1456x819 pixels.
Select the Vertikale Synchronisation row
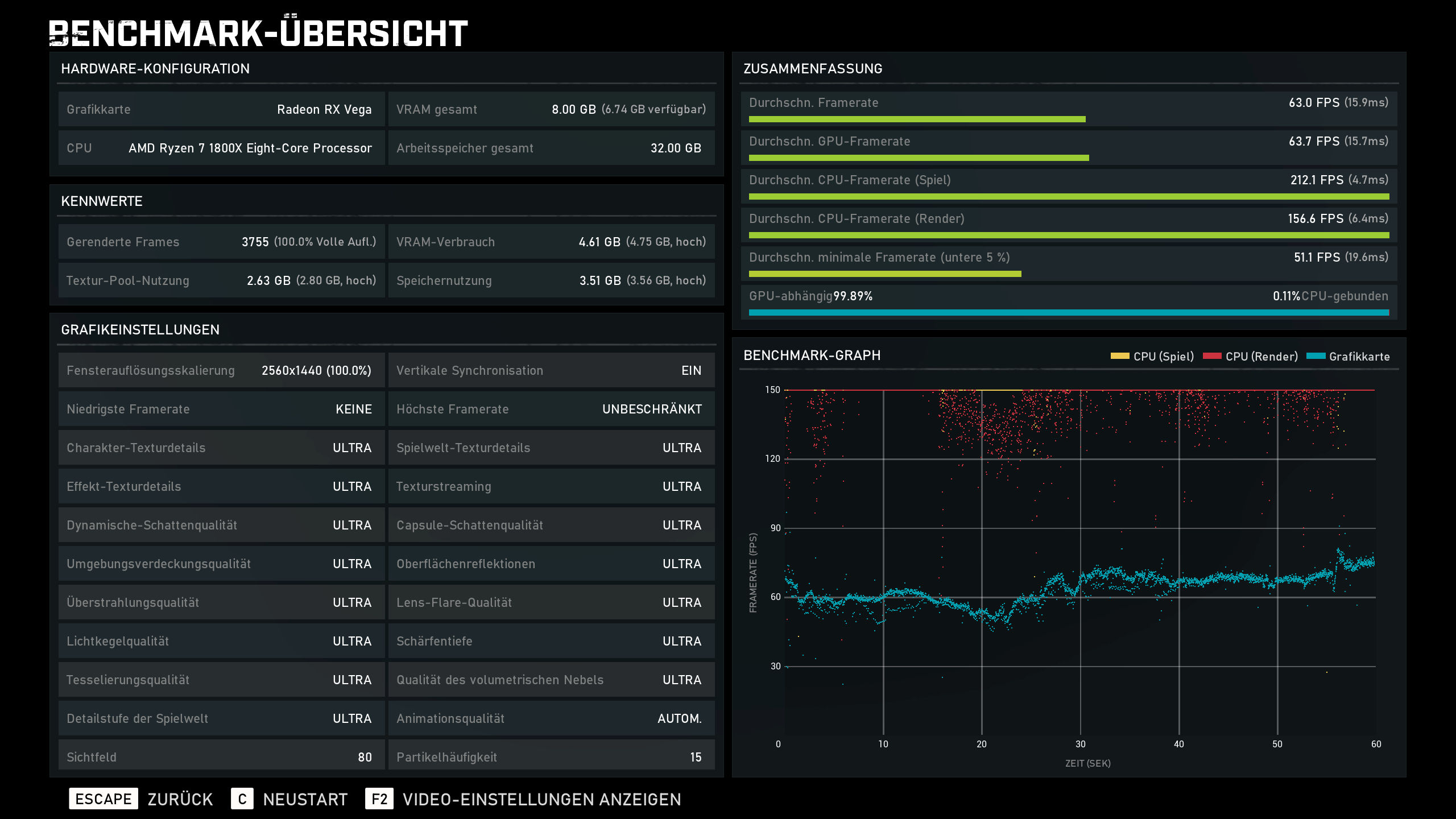click(551, 370)
